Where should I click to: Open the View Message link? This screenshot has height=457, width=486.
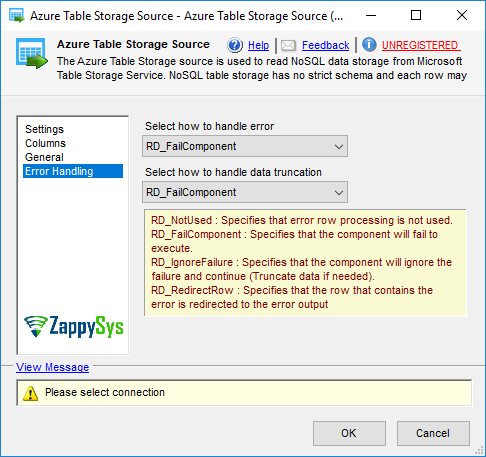tap(52, 367)
